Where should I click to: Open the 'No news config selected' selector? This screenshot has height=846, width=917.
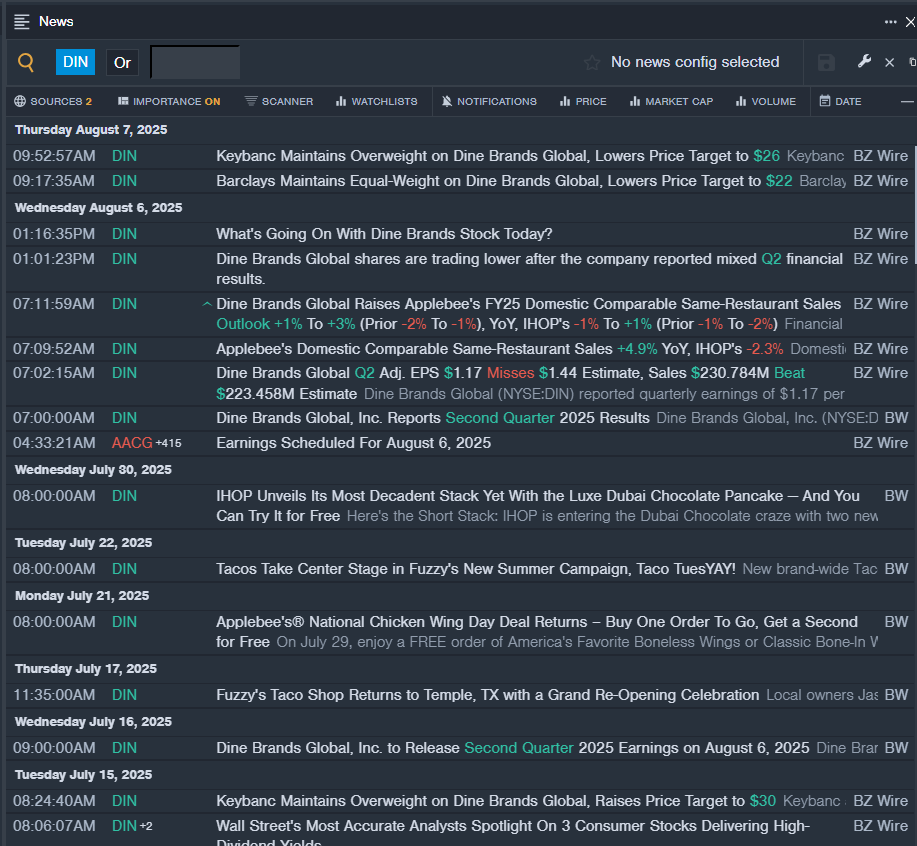coord(695,62)
